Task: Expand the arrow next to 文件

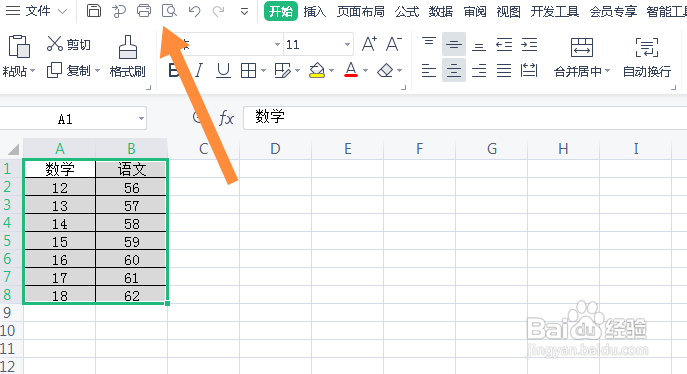Action: pos(63,11)
